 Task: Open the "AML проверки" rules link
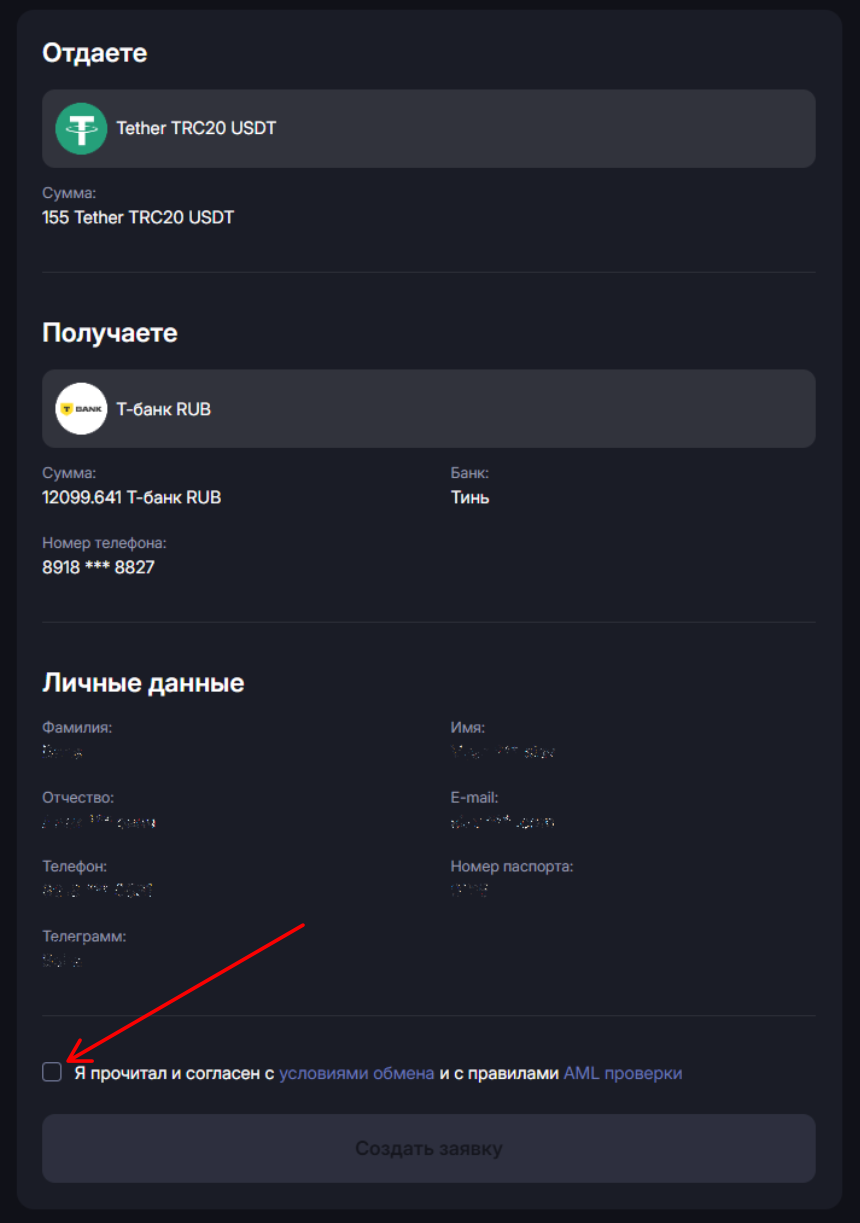pyautogui.click(x=622, y=1073)
